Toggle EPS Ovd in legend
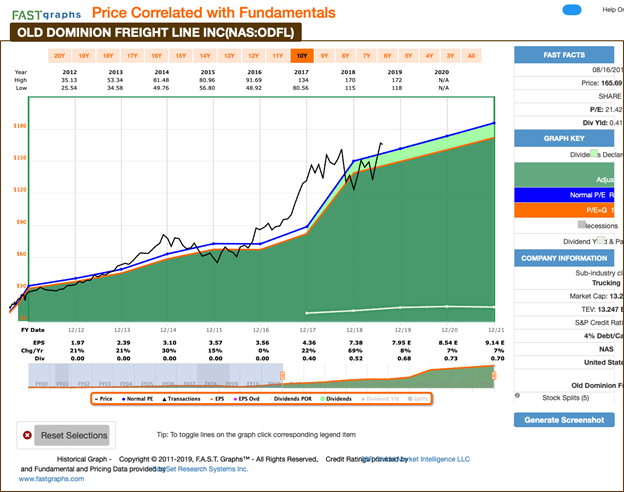 246,398
